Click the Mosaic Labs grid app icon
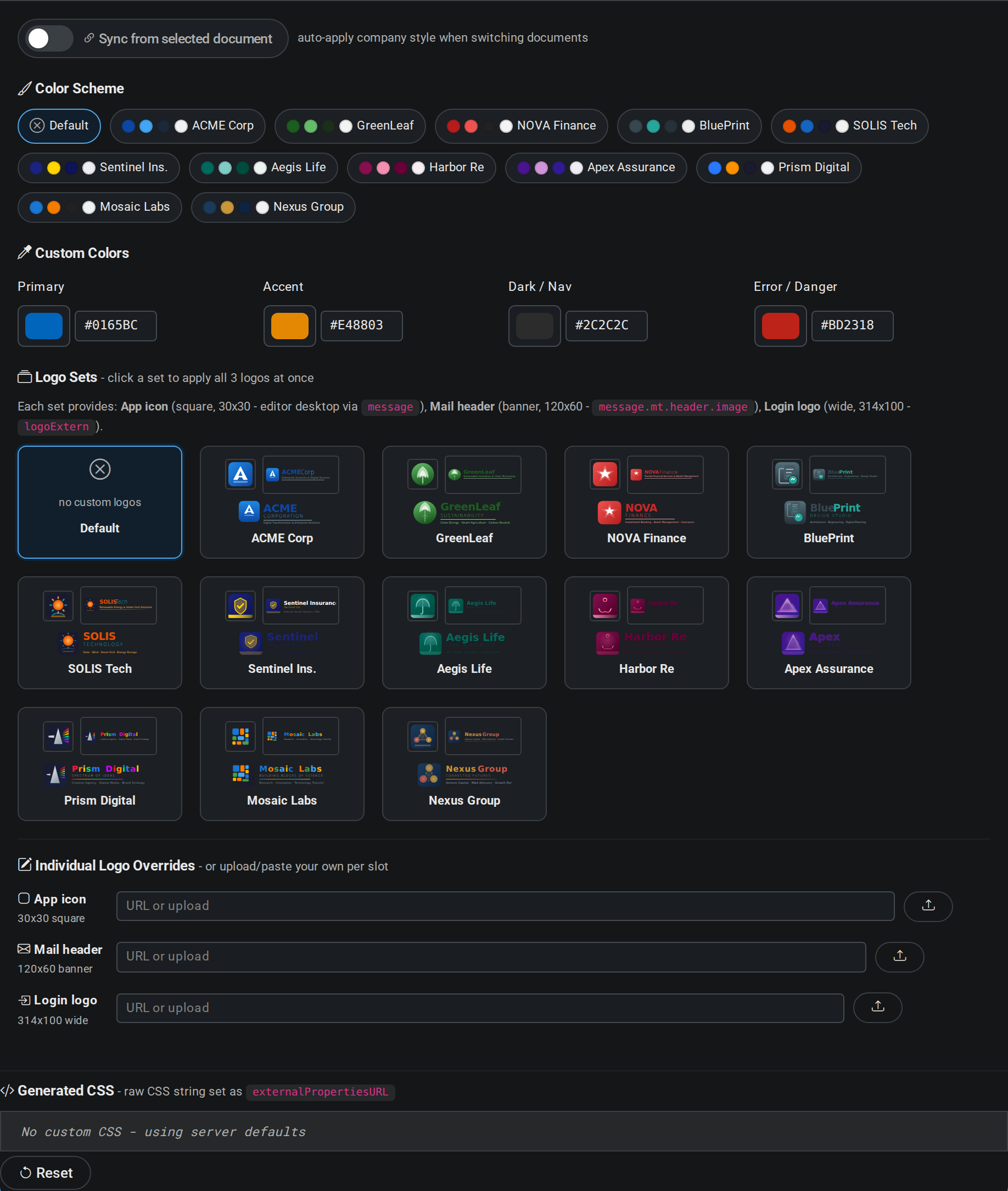Image resolution: width=1008 pixels, height=1191 pixels. click(x=240, y=736)
